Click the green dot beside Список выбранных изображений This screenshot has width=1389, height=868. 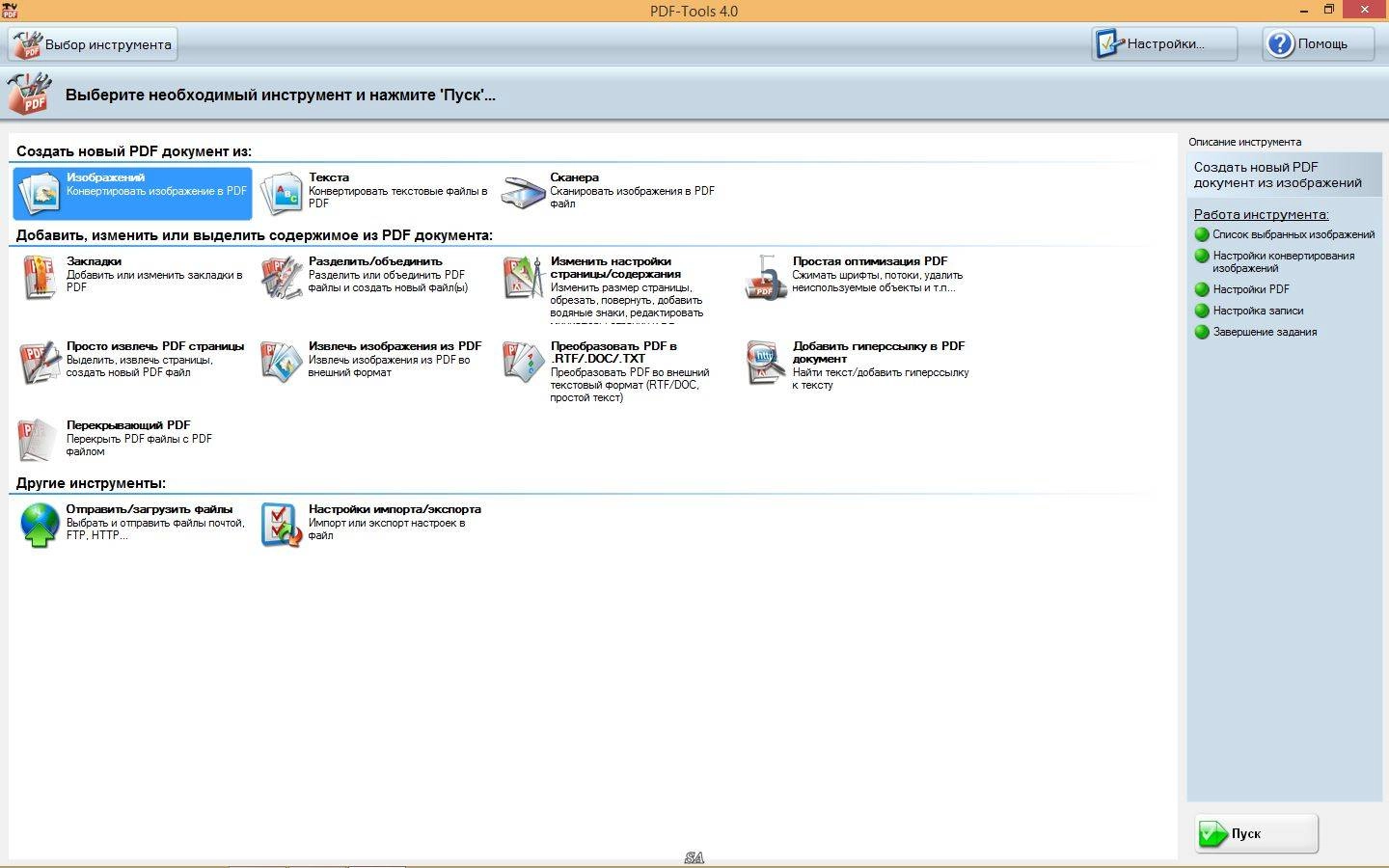pos(1202,234)
